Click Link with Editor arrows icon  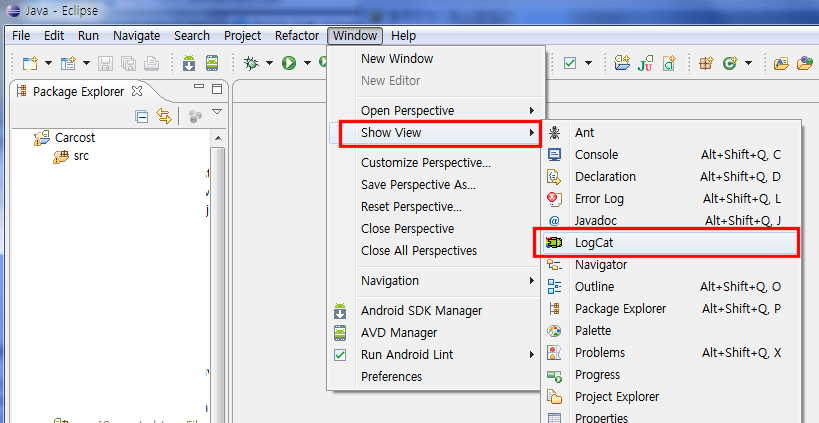pos(164,116)
